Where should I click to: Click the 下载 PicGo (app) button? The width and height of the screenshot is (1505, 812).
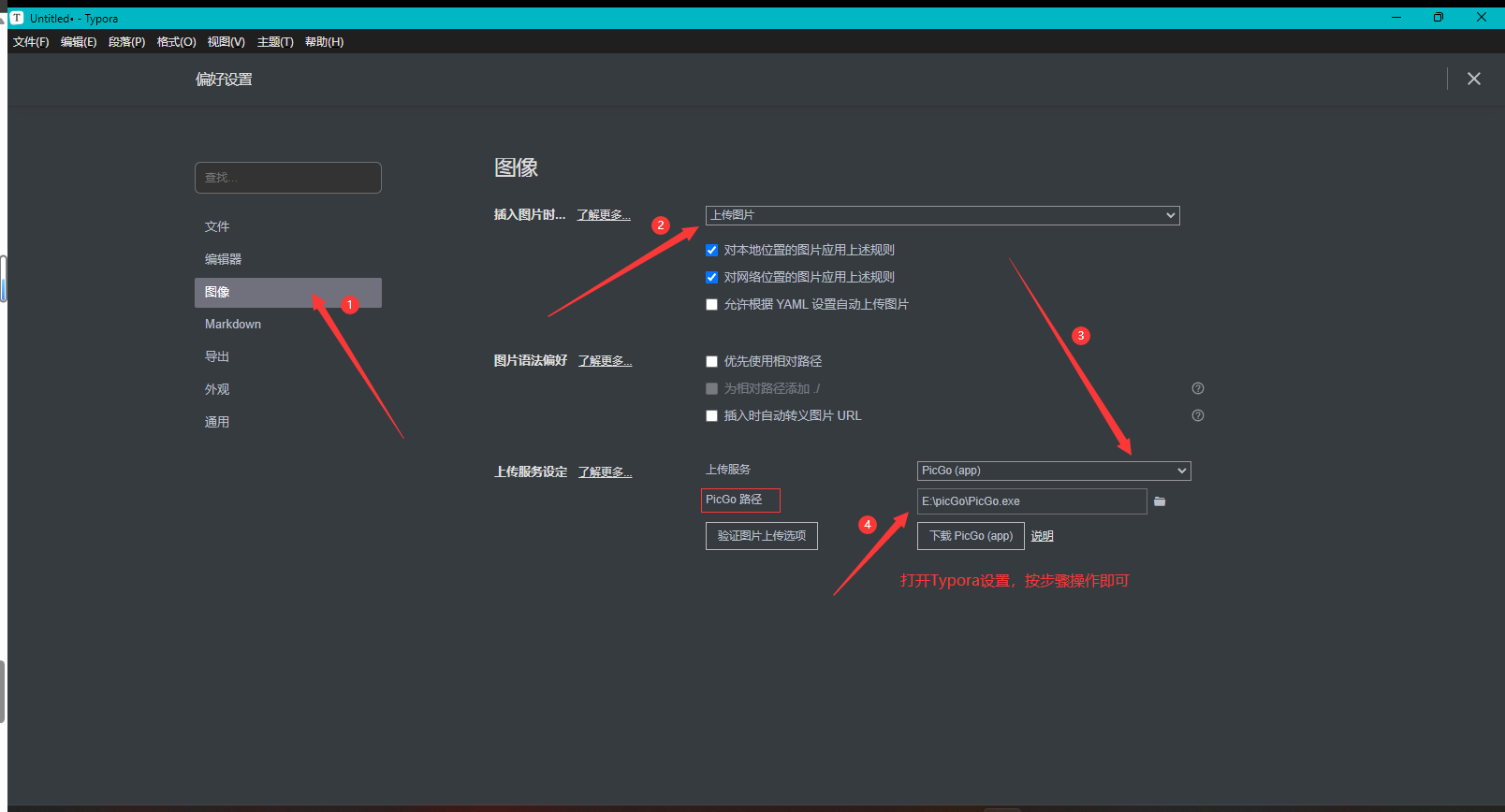point(971,536)
